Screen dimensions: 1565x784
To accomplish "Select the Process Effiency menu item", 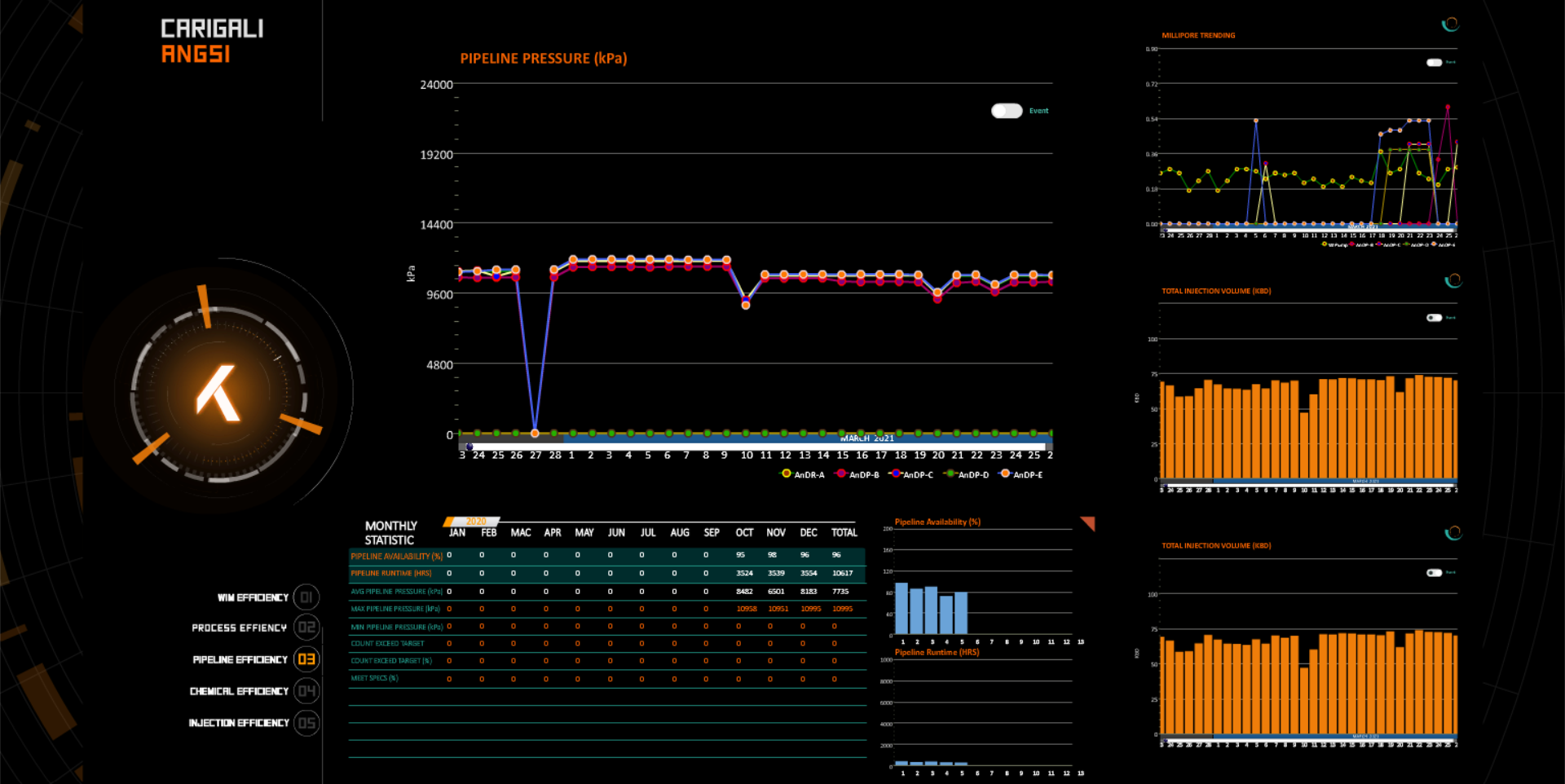I will [x=239, y=628].
